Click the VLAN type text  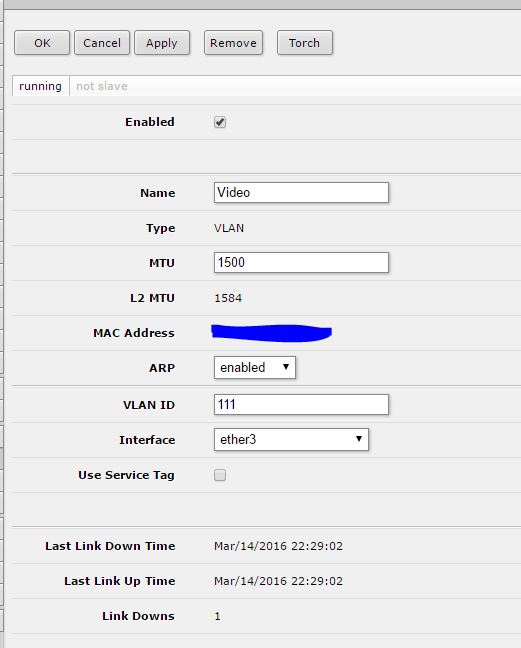[229, 228]
